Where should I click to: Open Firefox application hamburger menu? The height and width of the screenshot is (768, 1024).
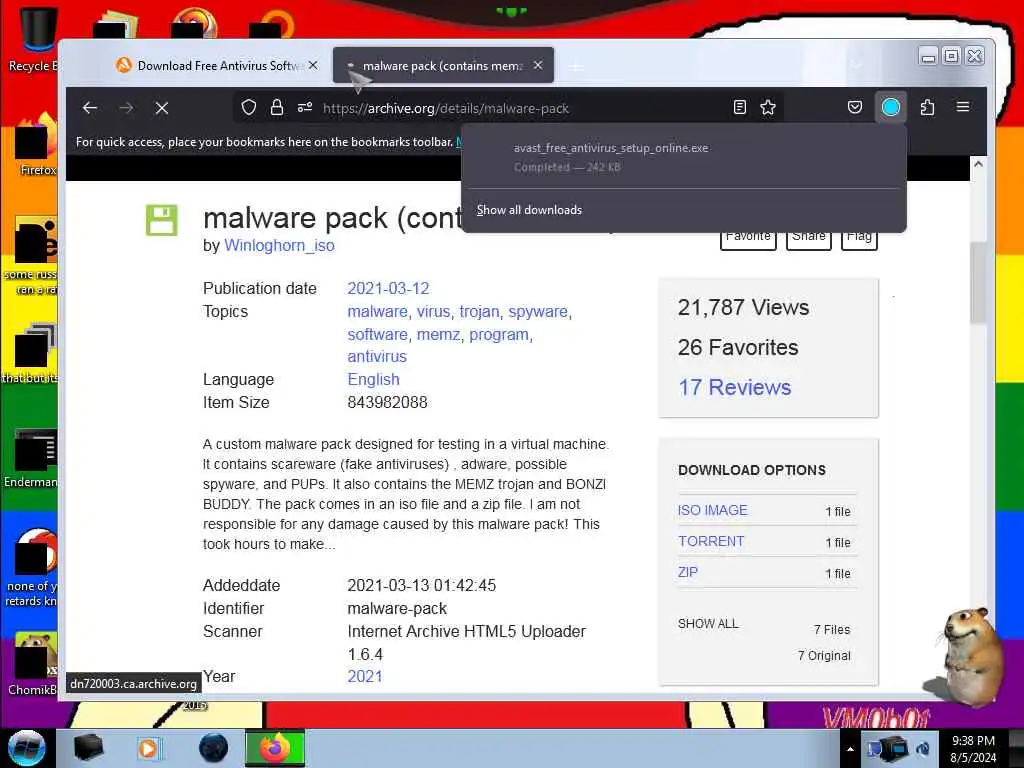coord(963,106)
